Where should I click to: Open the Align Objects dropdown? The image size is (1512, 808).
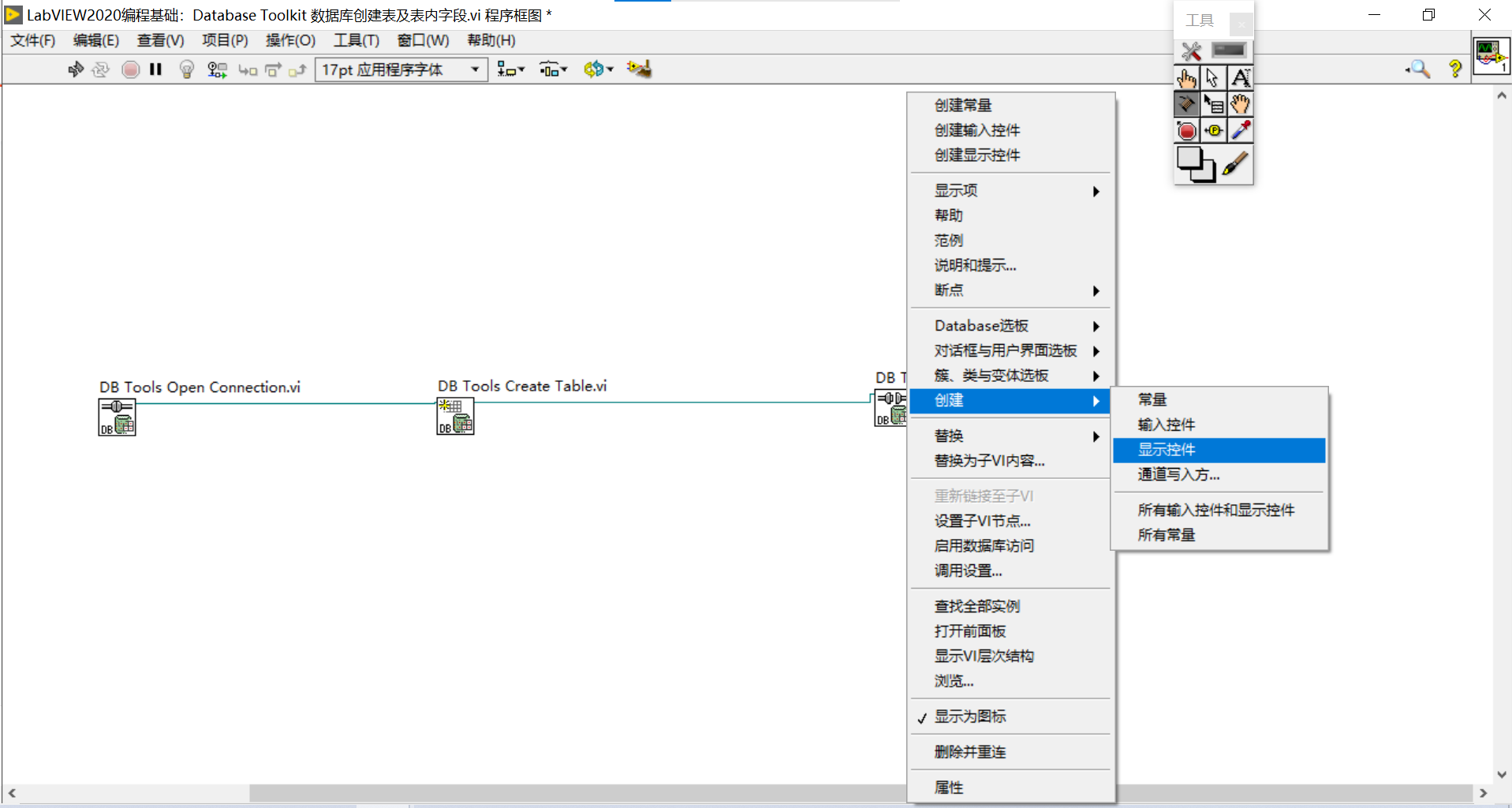pos(510,69)
